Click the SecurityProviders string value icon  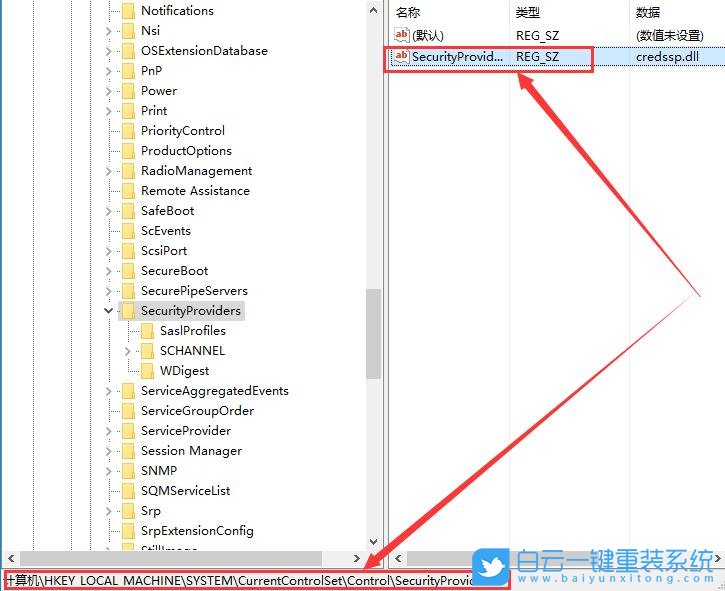(401, 56)
